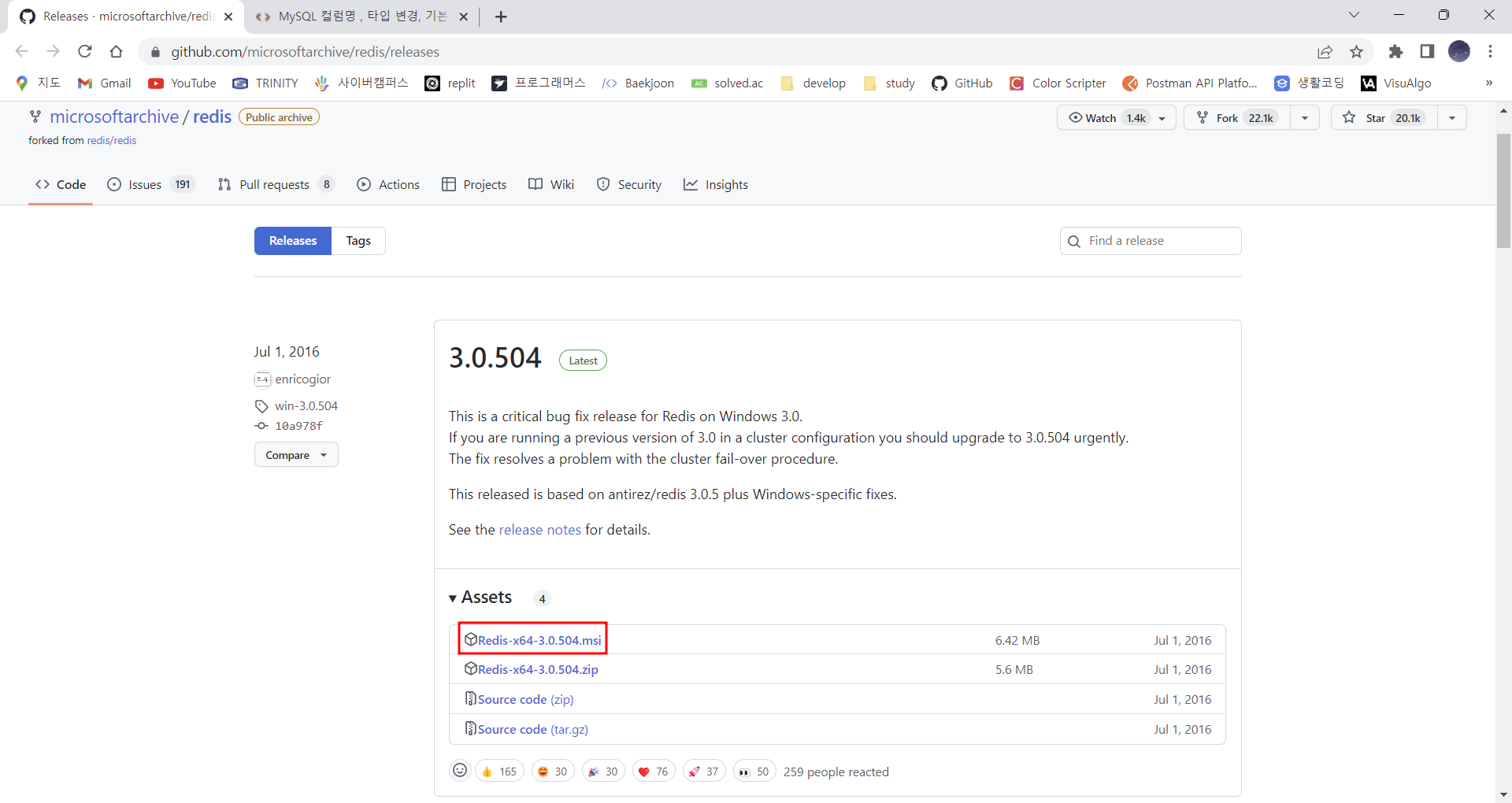
Task: Open the Chrome extensions puzzle icon
Action: click(x=1395, y=51)
